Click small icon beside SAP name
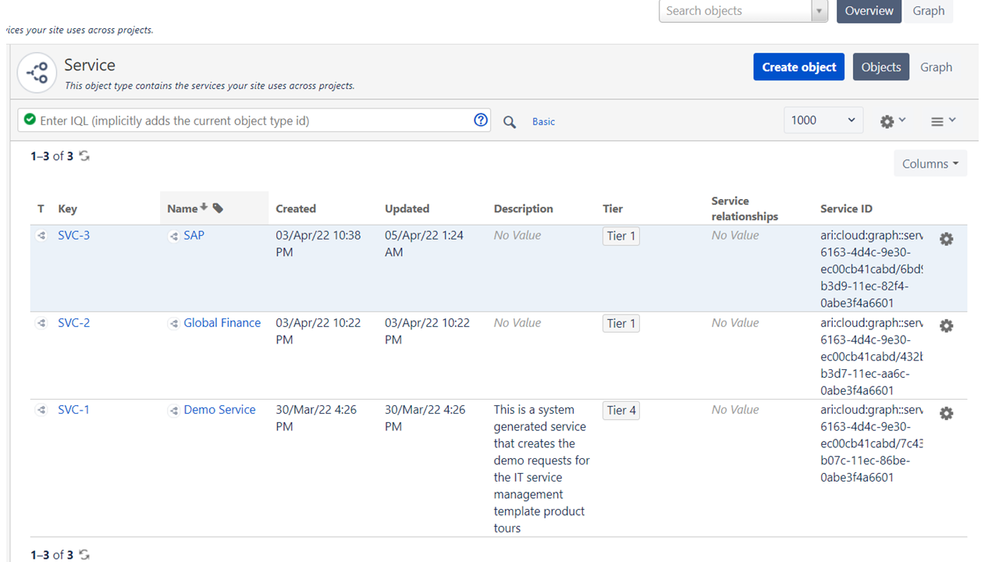 pos(173,236)
